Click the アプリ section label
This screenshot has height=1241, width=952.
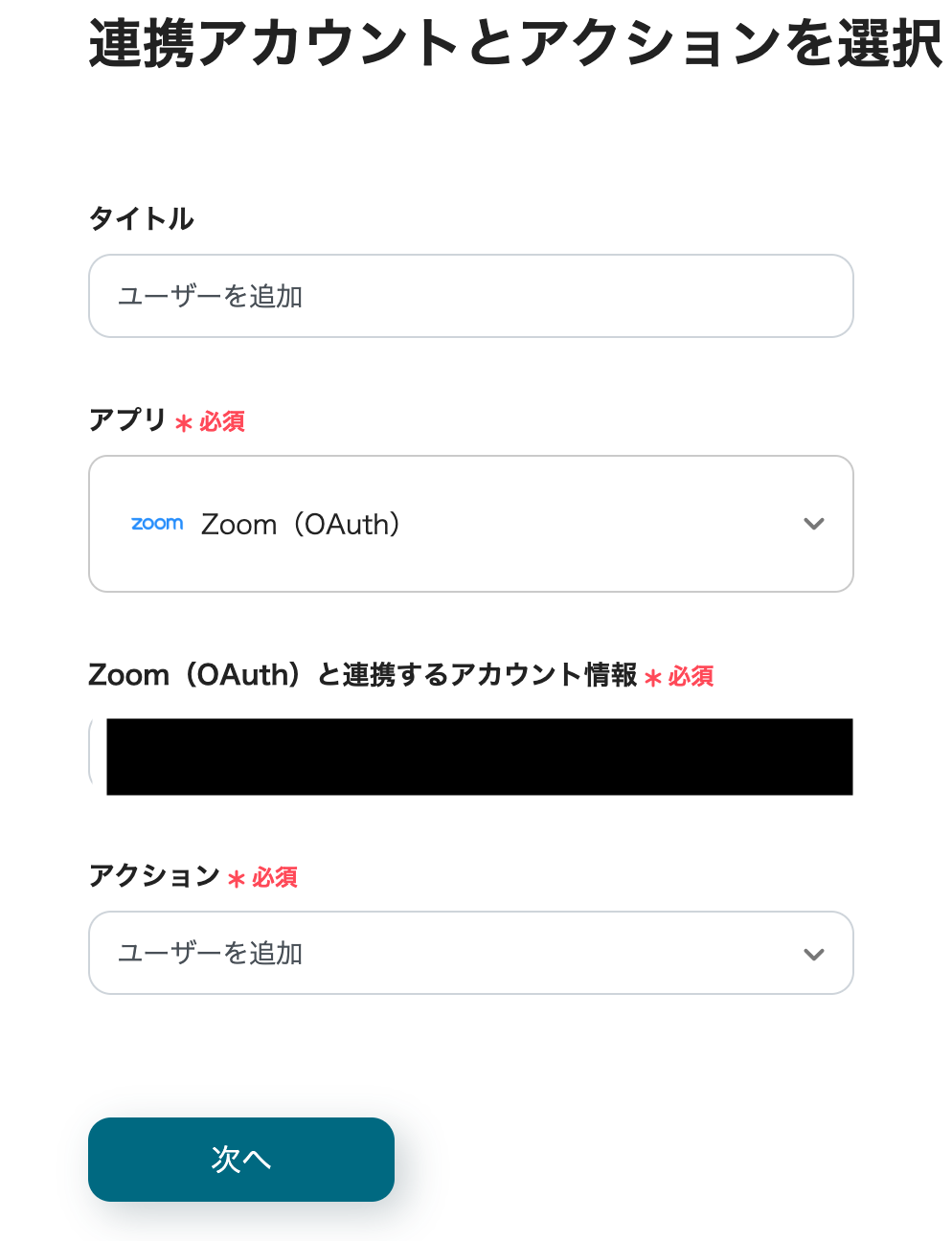126,419
